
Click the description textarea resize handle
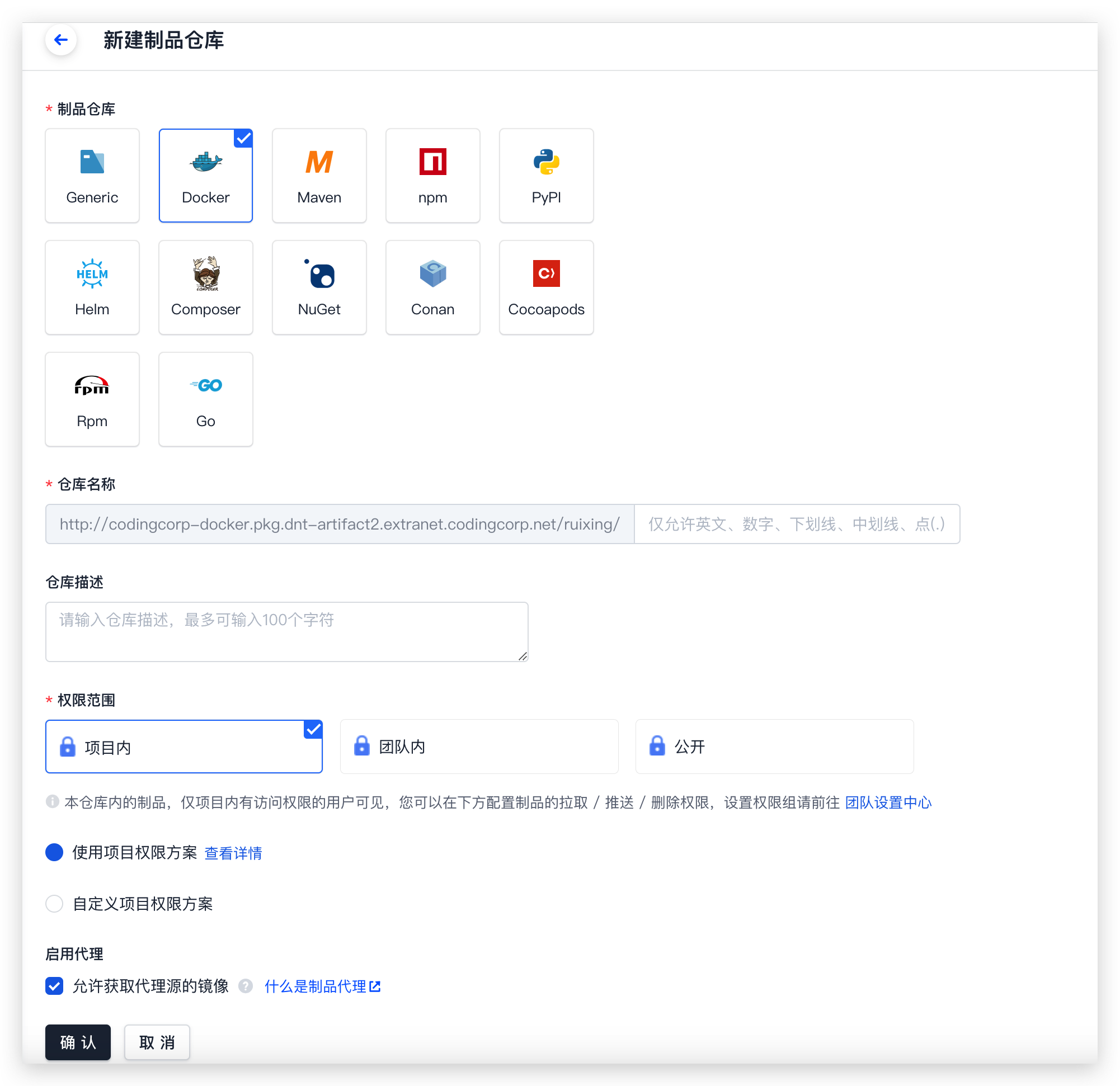[523, 657]
